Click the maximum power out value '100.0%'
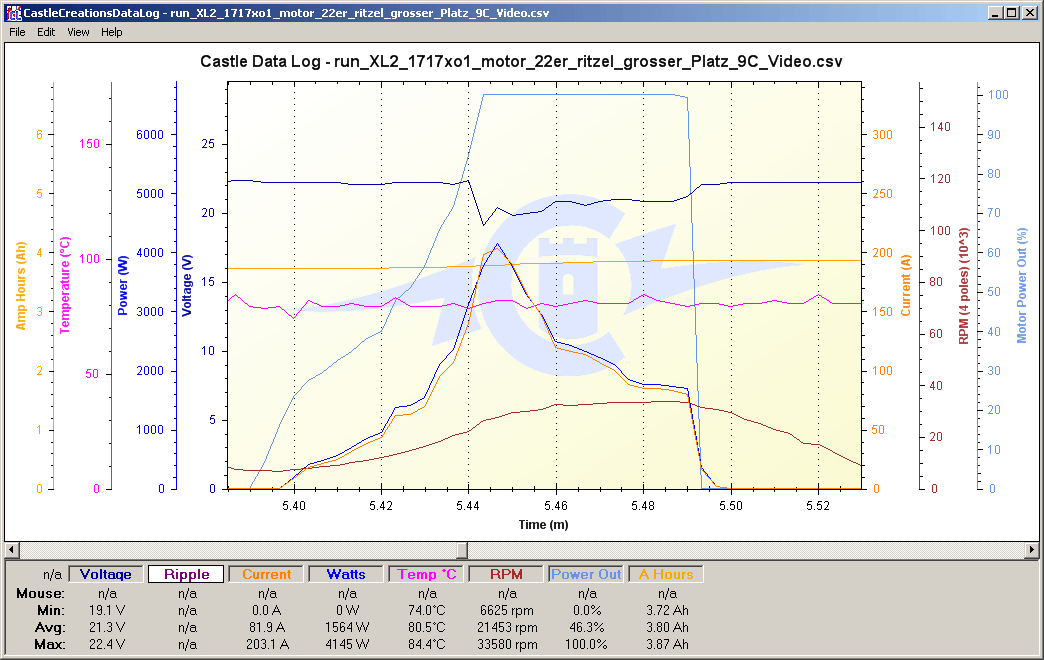1044x660 pixels. 587,644
